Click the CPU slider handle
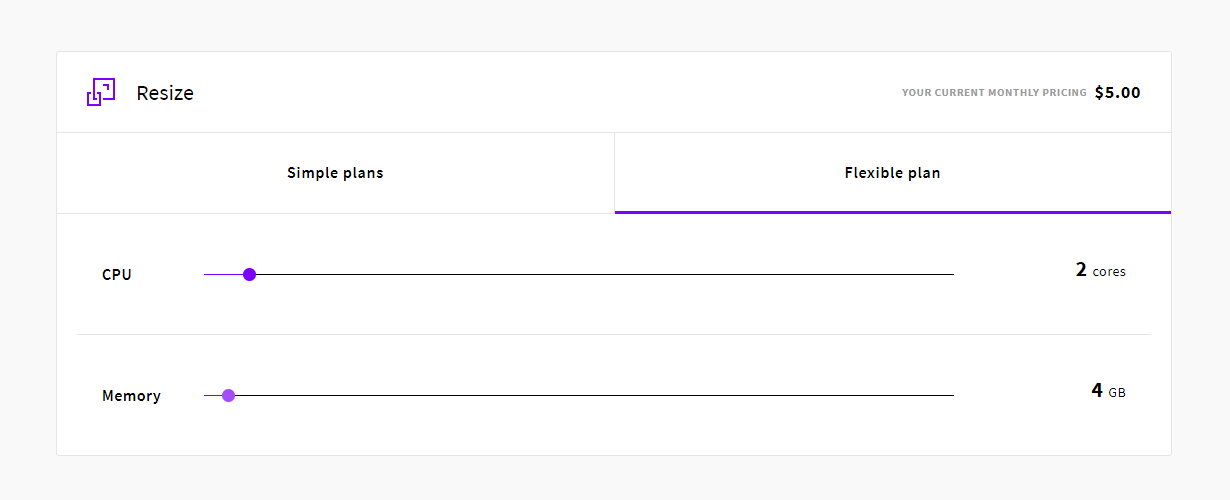The width and height of the screenshot is (1230, 500). 250,274
